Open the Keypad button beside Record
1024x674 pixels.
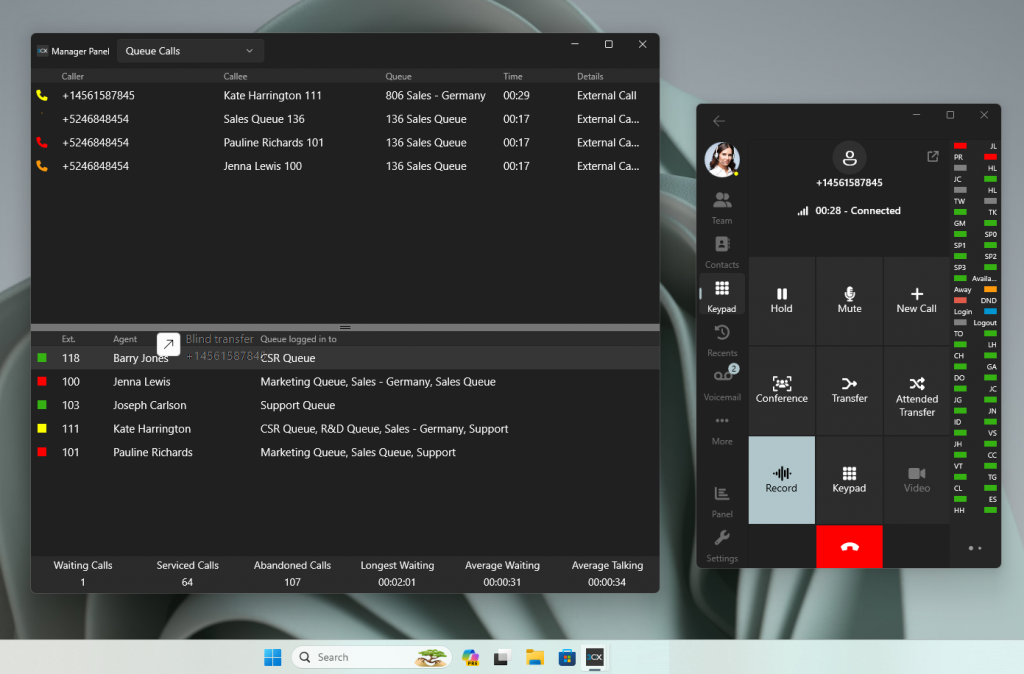[849, 480]
